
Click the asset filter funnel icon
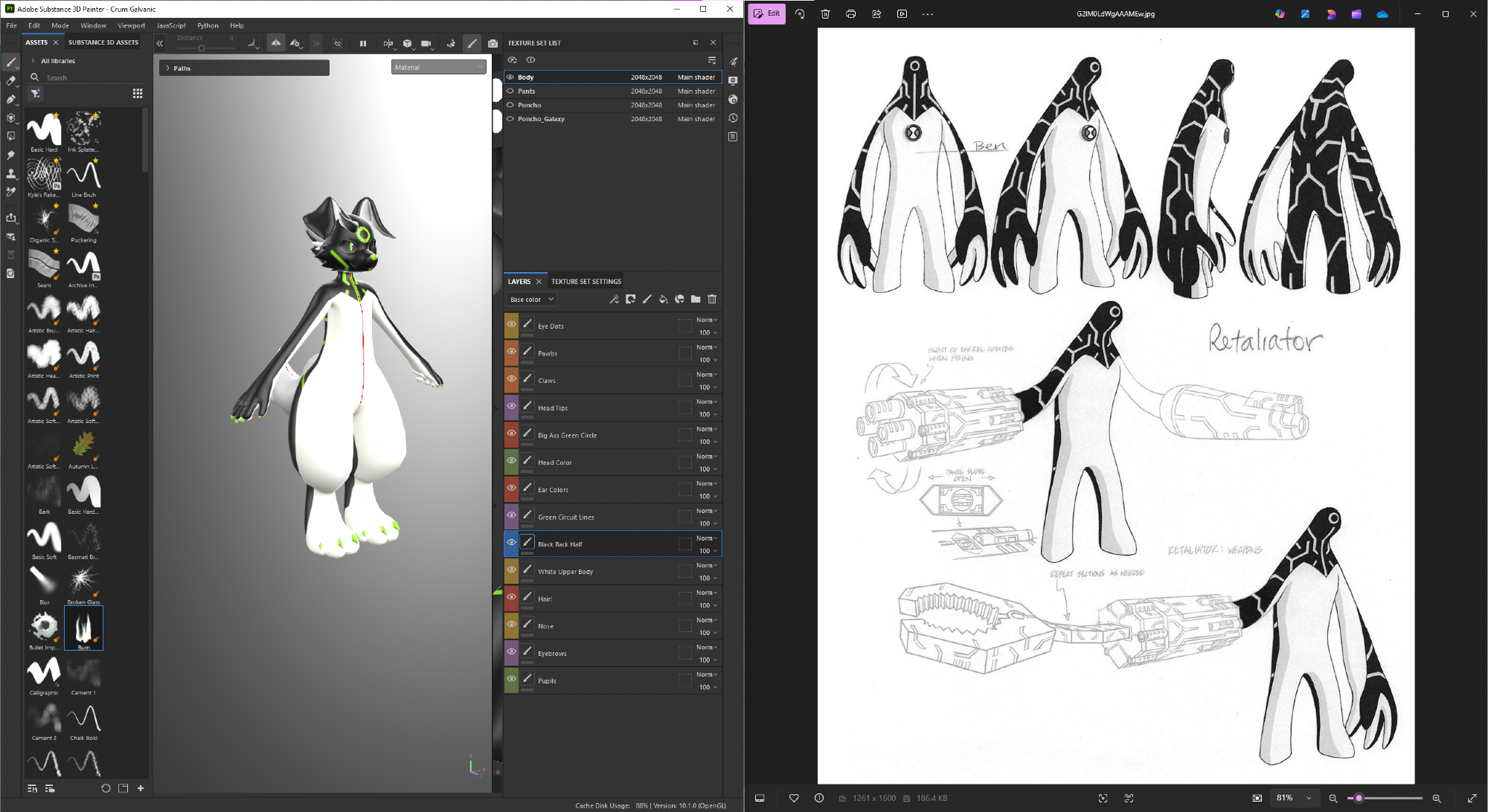35,94
